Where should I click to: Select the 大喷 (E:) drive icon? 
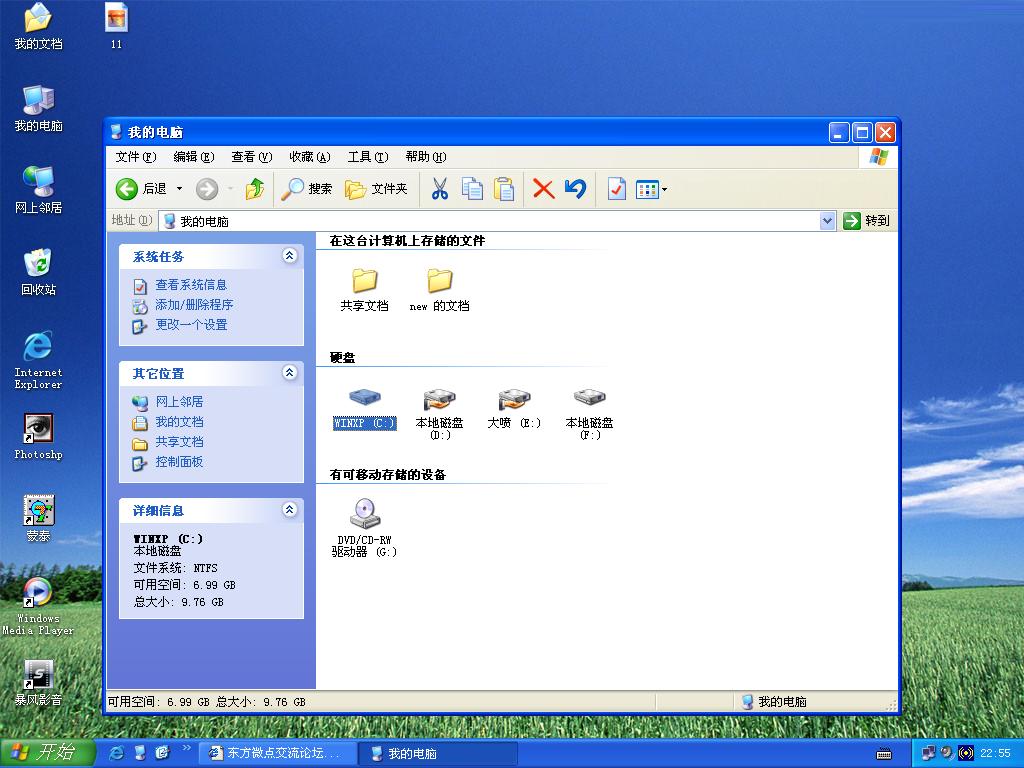pyautogui.click(x=514, y=408)
